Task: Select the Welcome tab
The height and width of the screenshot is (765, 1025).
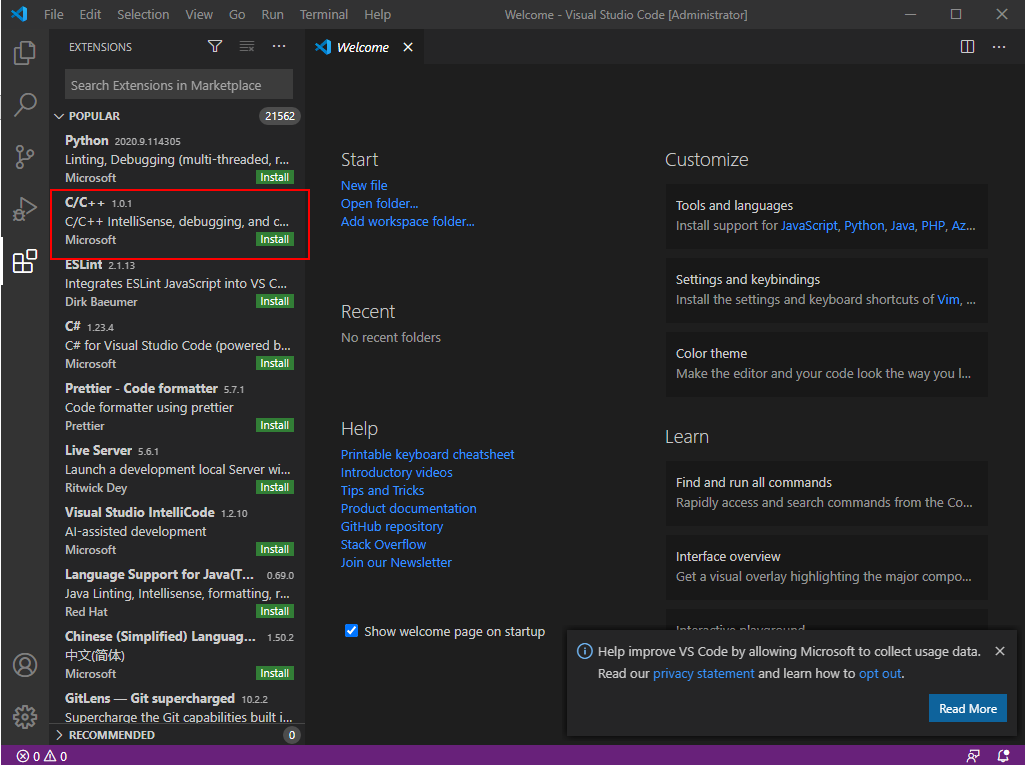Action: 362,47
